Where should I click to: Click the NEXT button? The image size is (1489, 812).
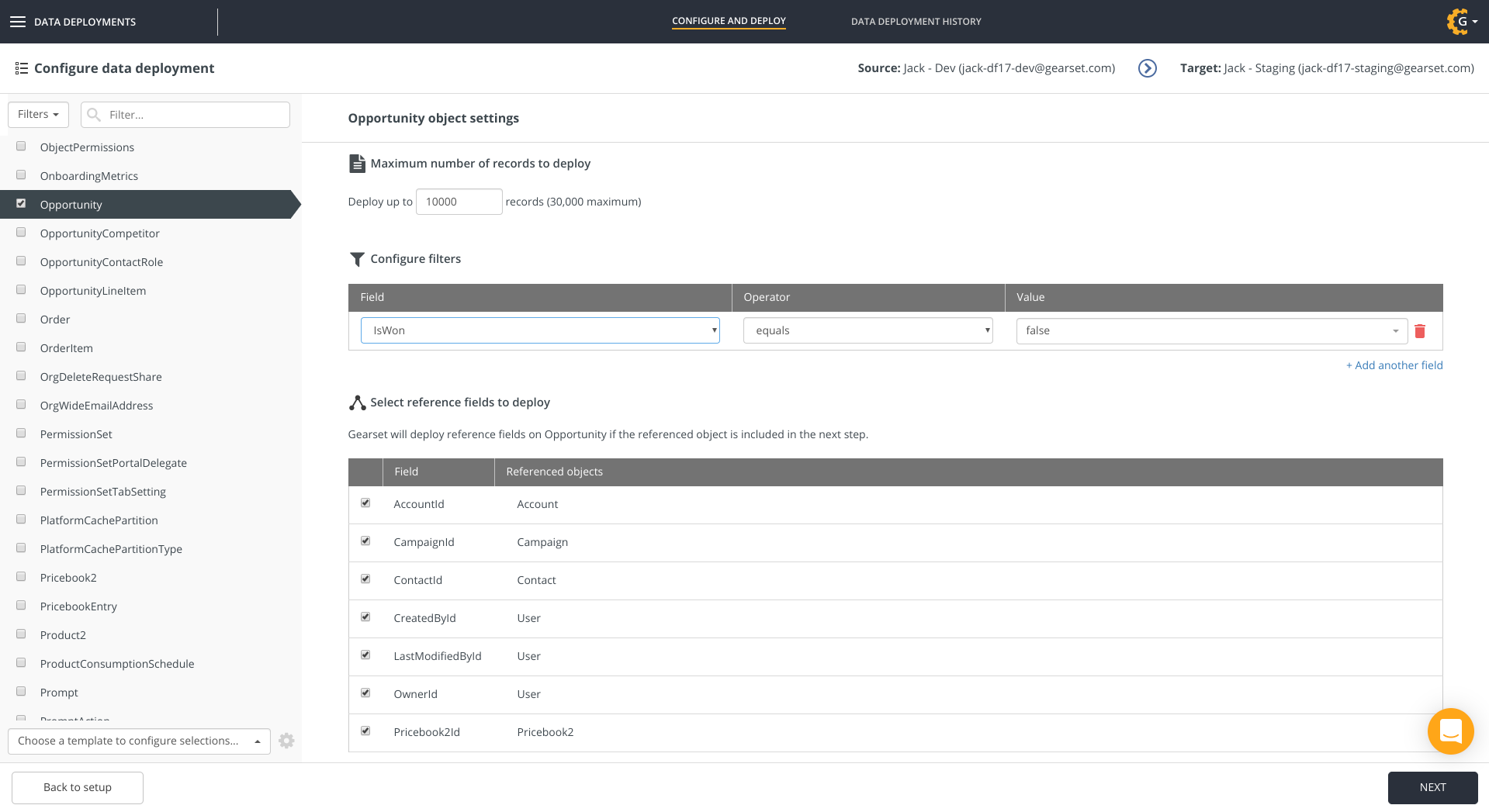tap(1432, 787)
